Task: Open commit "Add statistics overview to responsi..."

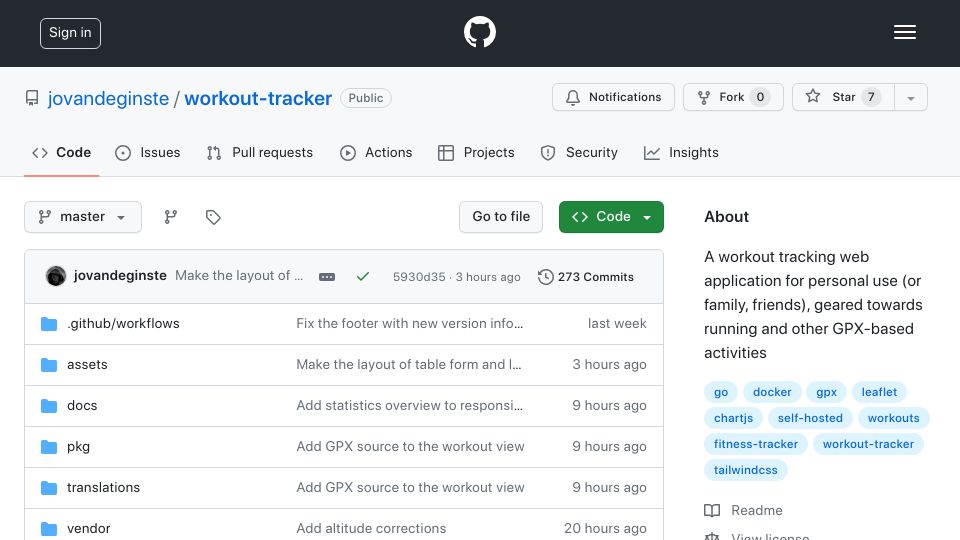Action: coord(410,405)
